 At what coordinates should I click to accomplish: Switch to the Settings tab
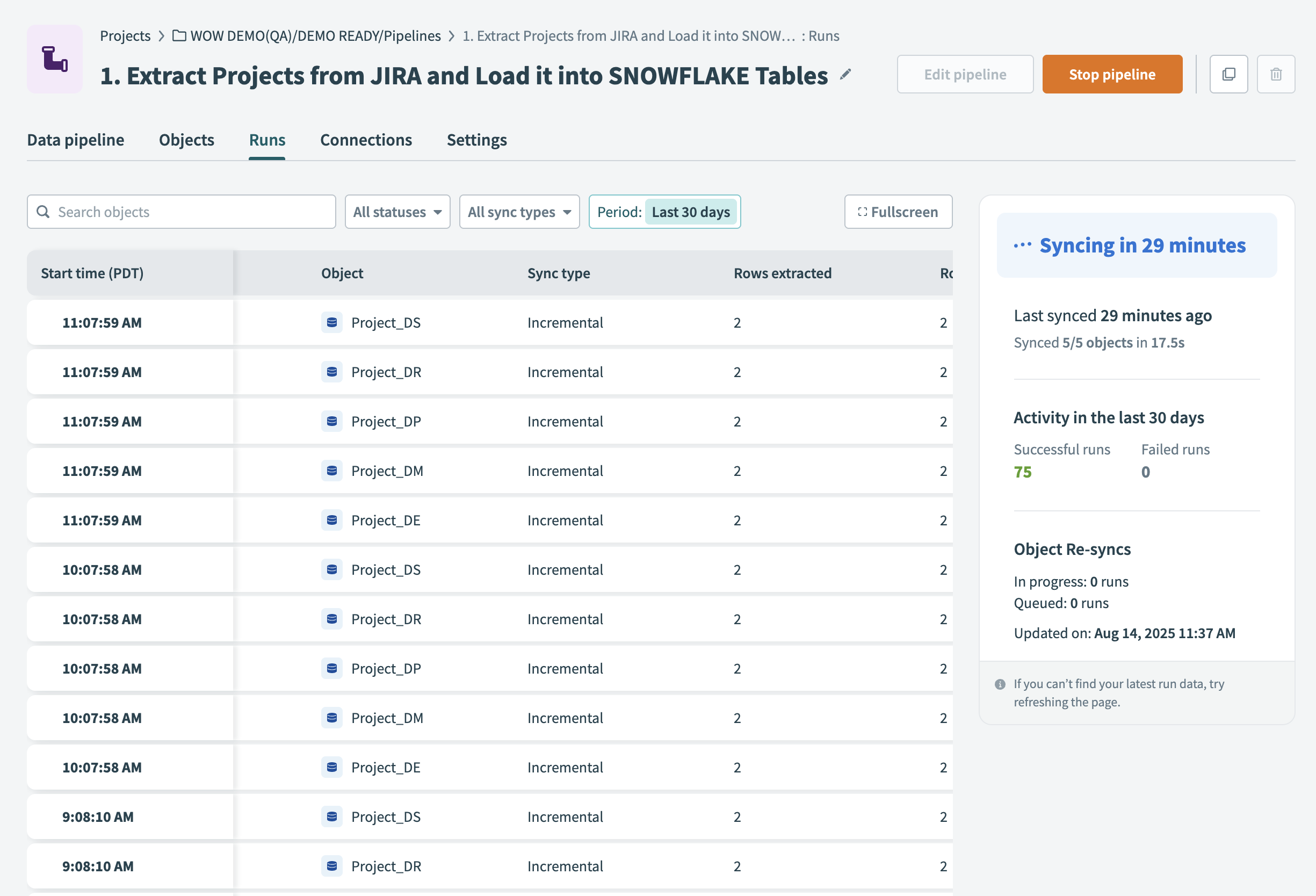(476, 140)
